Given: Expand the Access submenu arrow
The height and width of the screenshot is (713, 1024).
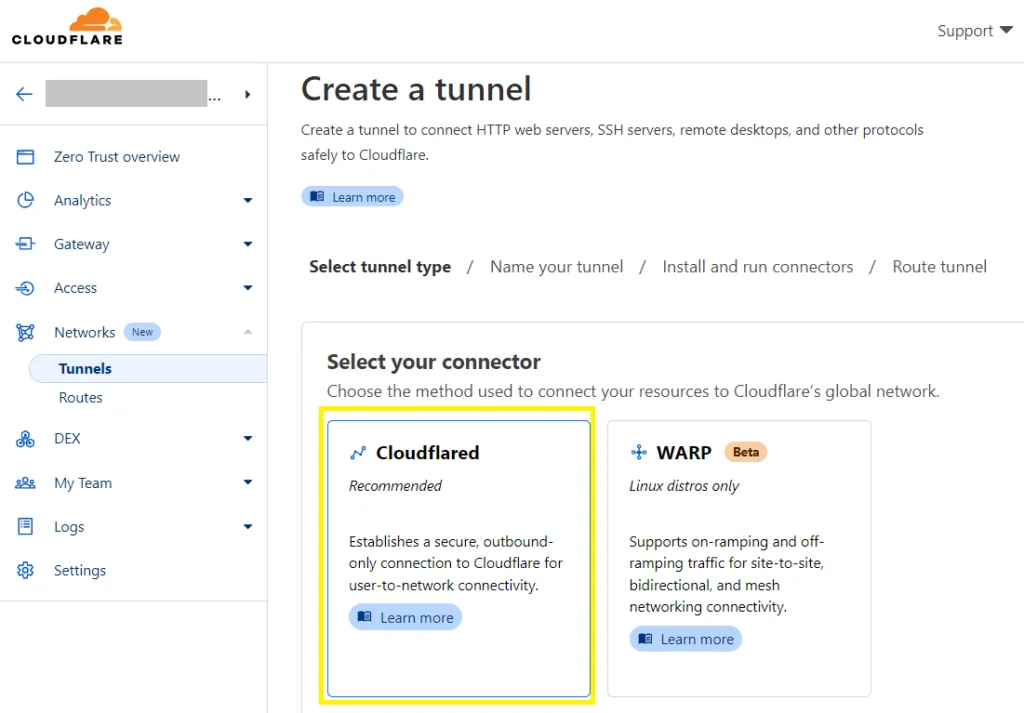Looking at the screenshot, I should tap(248, 288).
